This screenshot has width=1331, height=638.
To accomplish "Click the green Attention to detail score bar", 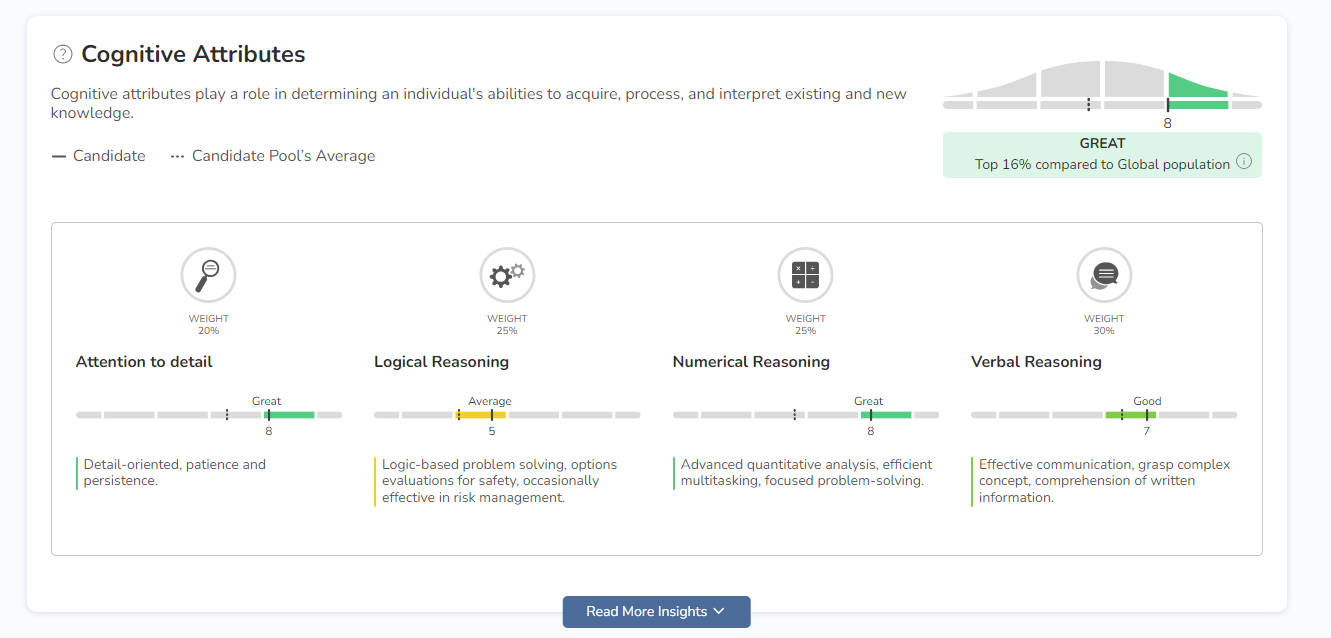I will coord(290,414).
